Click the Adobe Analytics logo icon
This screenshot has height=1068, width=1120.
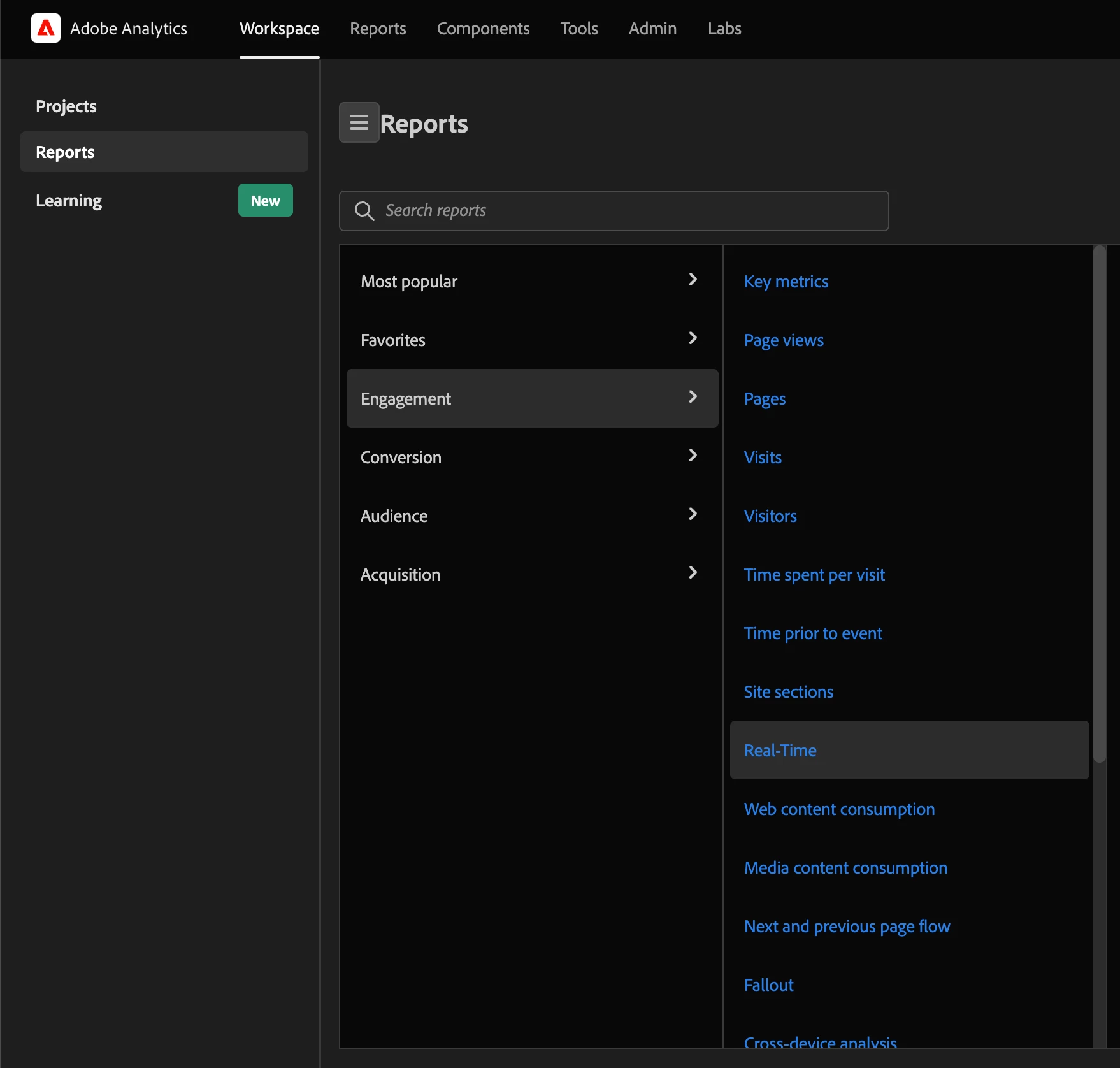pyautogui.click(x=46, y=28)
